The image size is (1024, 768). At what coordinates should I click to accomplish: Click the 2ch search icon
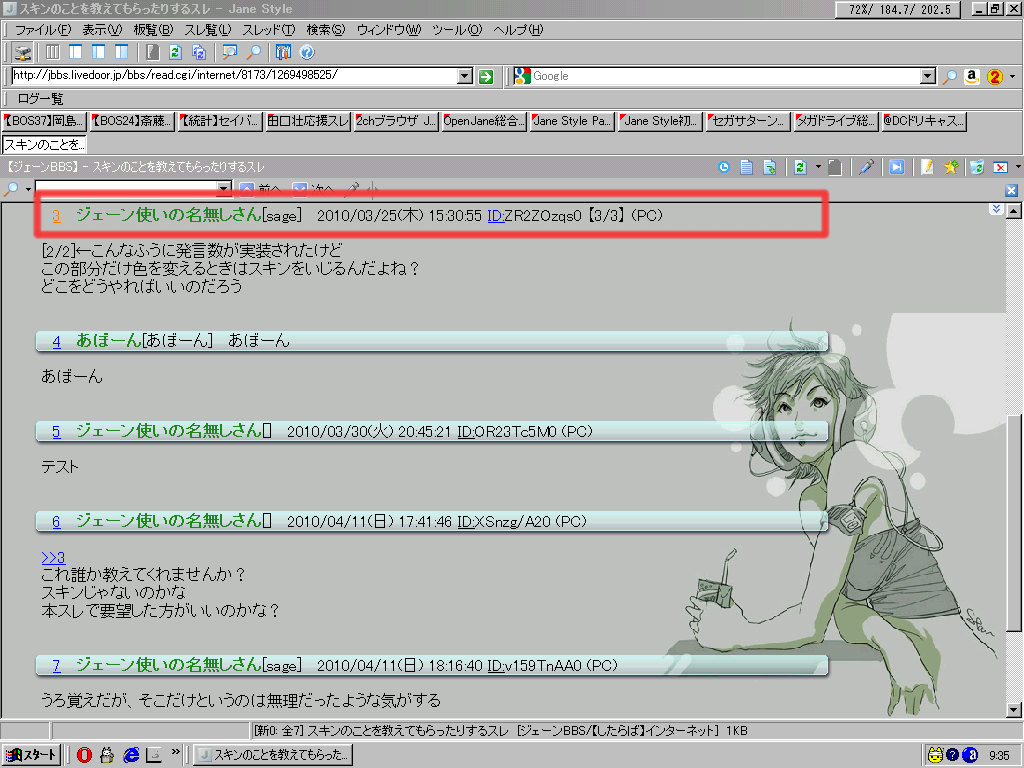(995, 76)
